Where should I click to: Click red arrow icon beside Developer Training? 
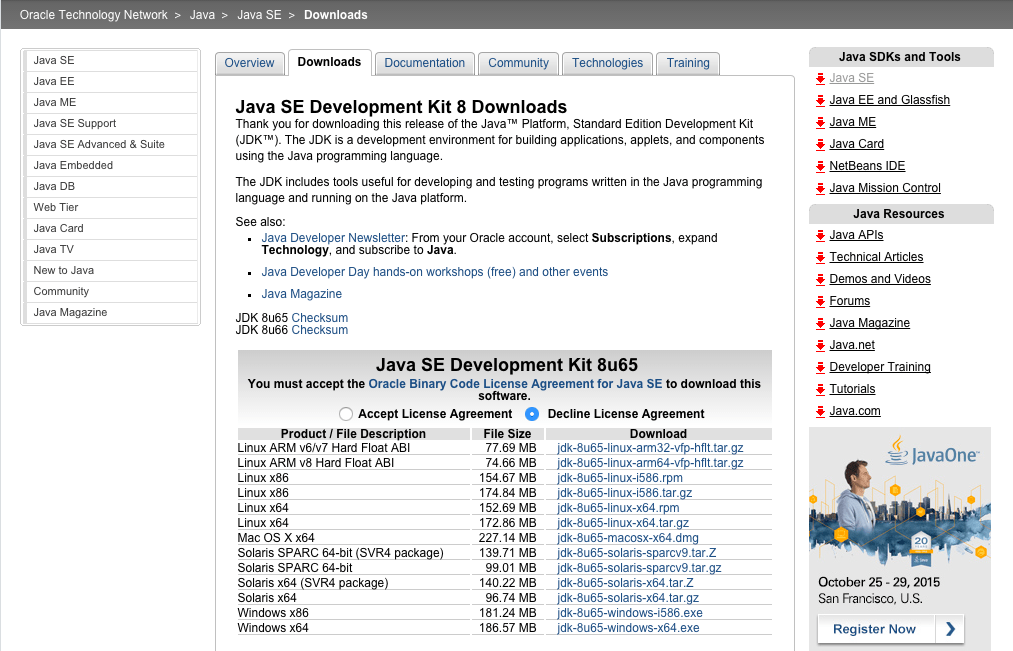pyautogui.click(x=820, y=367)
